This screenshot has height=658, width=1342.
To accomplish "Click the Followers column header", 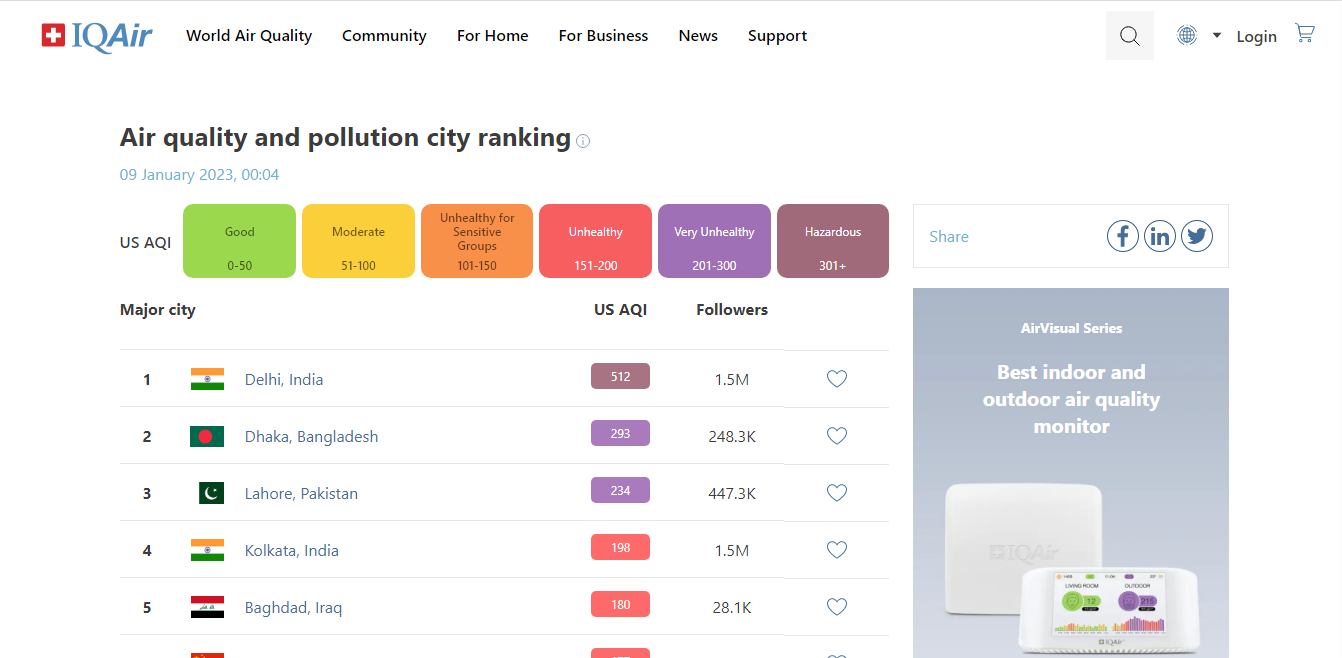I will tap(732, 310).
